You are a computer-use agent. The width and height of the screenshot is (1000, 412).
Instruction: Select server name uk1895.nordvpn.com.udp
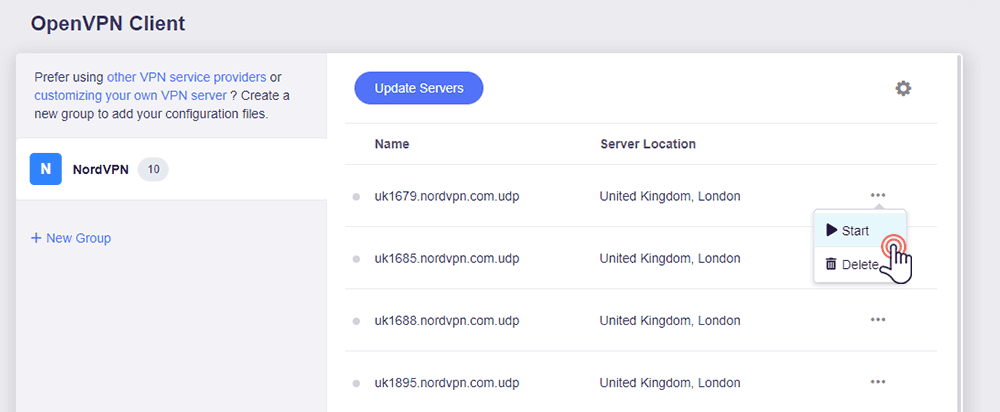tap(447, 383)
